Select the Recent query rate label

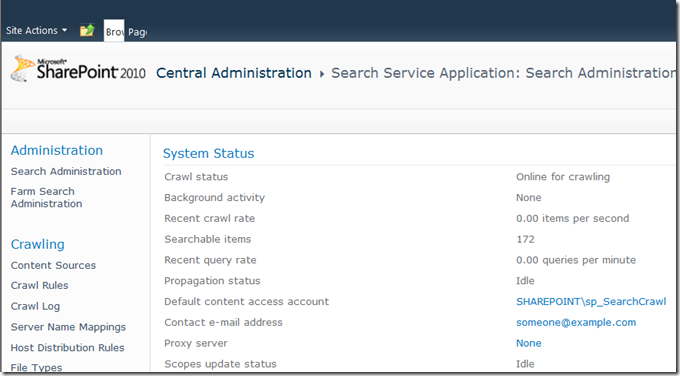tap(210, 260)
